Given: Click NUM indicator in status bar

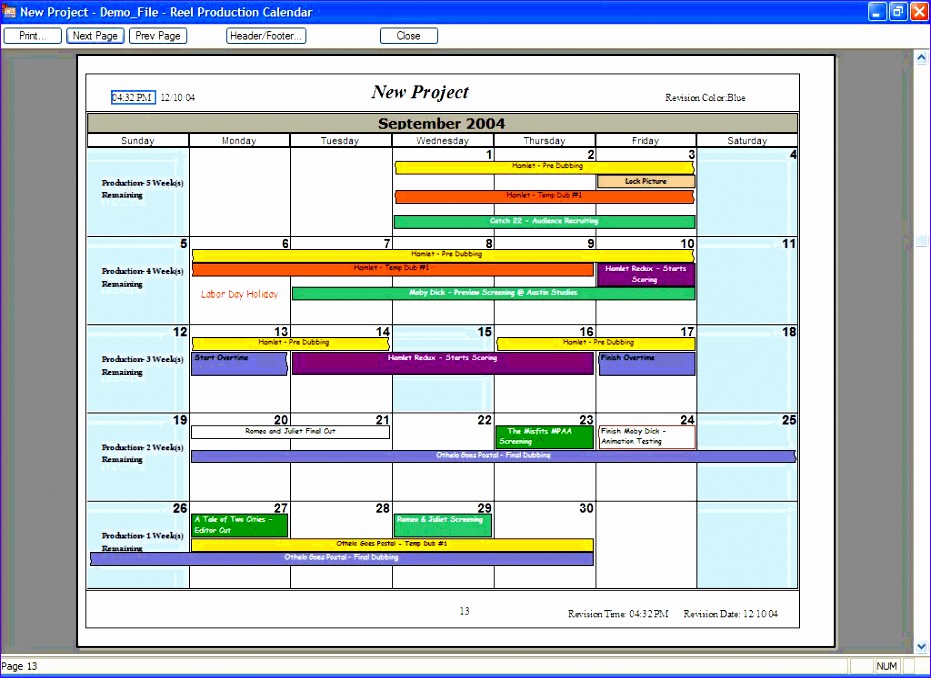Looking at the screenshot, I should coord(886,666).
